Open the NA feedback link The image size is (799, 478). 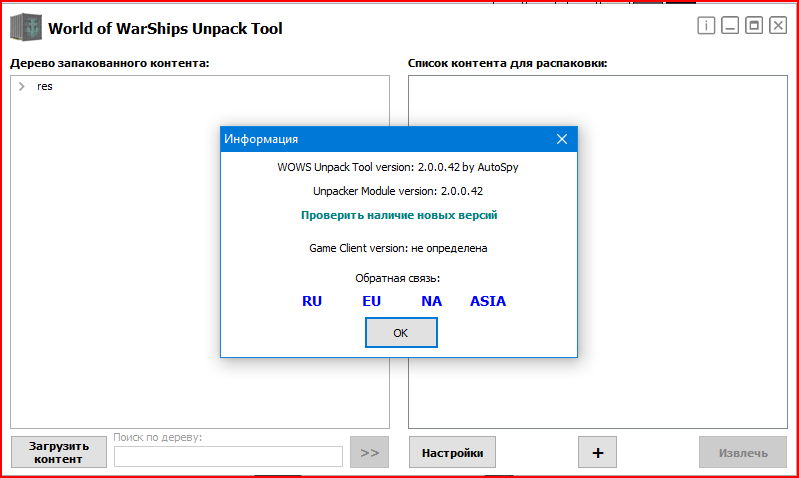tap(431, 301)
